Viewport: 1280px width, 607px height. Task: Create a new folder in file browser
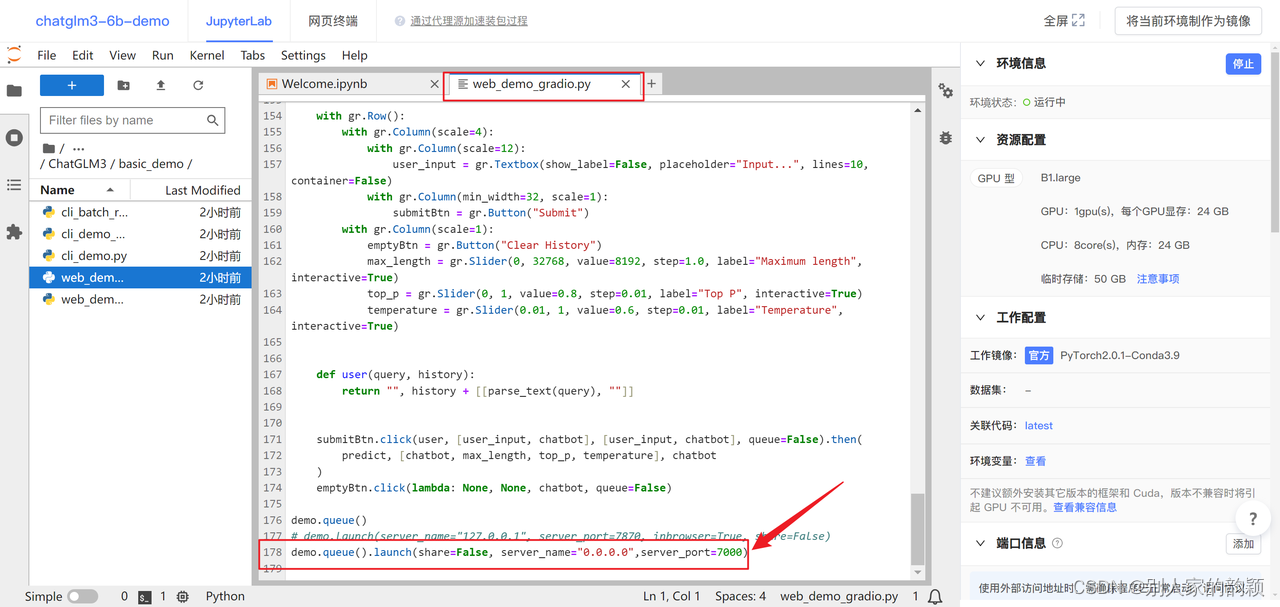123,85
